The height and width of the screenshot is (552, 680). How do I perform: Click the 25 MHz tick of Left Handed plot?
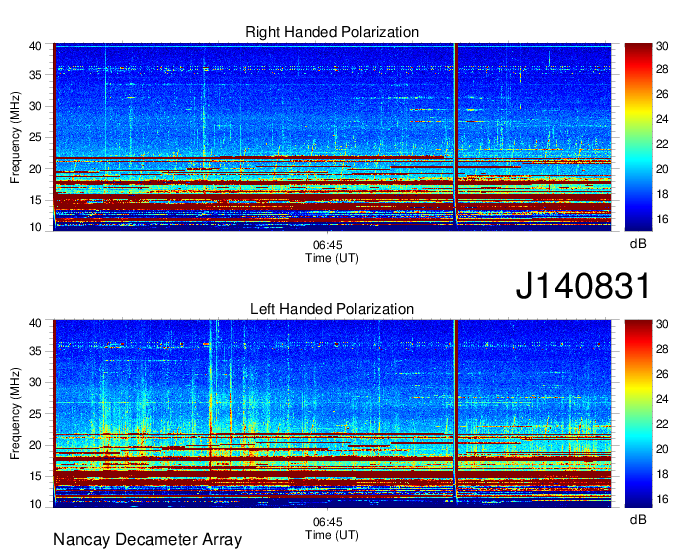click(35, 414)
